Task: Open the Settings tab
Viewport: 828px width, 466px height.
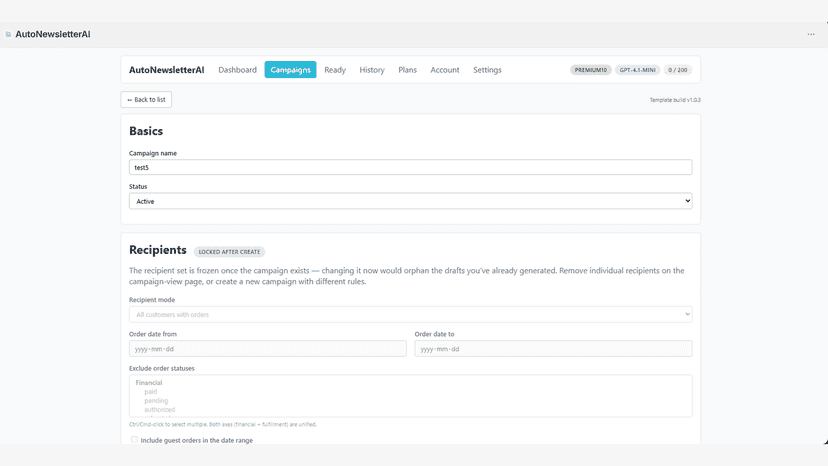Action: (x=487, y=70)
